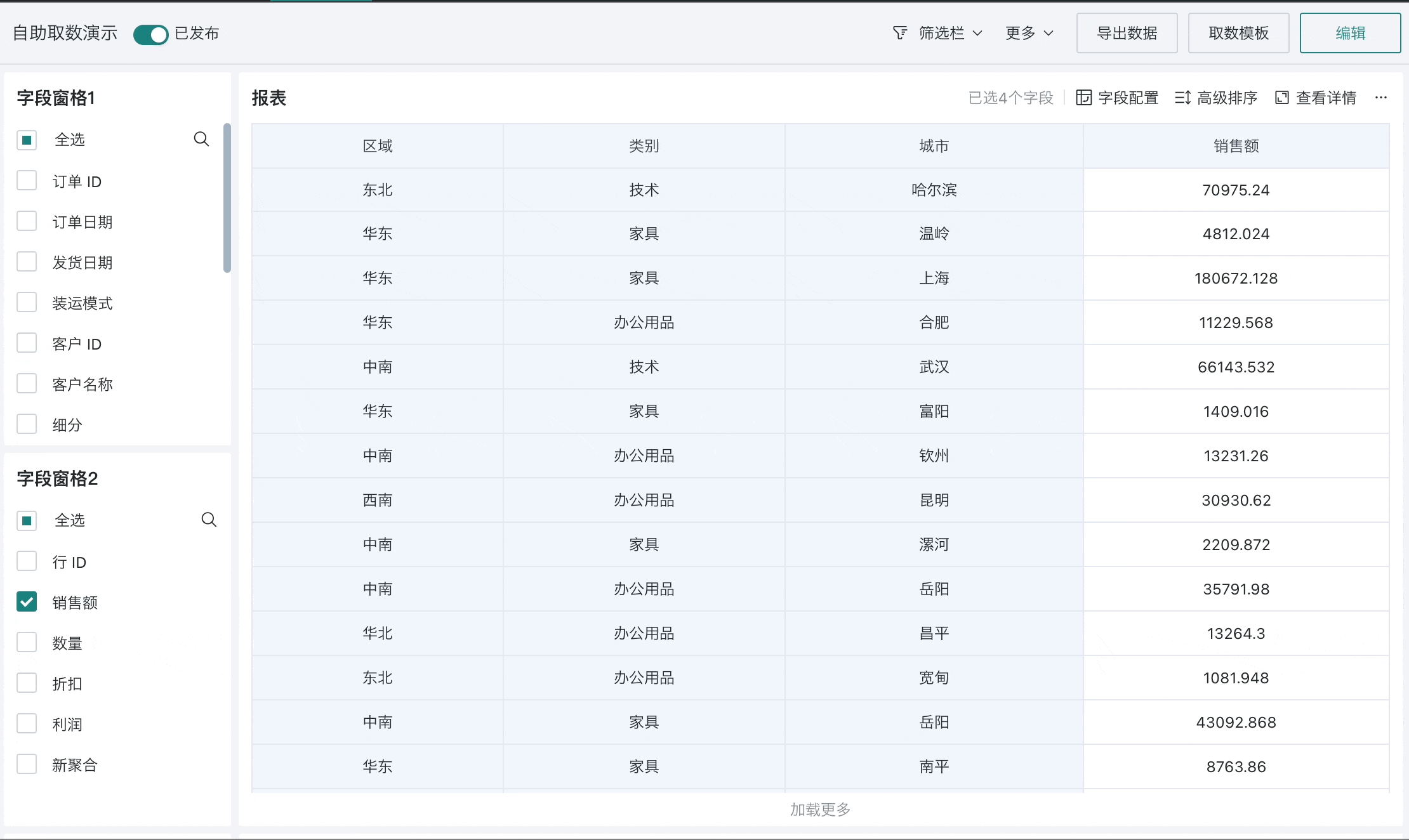Check the 行 ID field
This screenshot has height=840, width=1409.
coord(27,561)
